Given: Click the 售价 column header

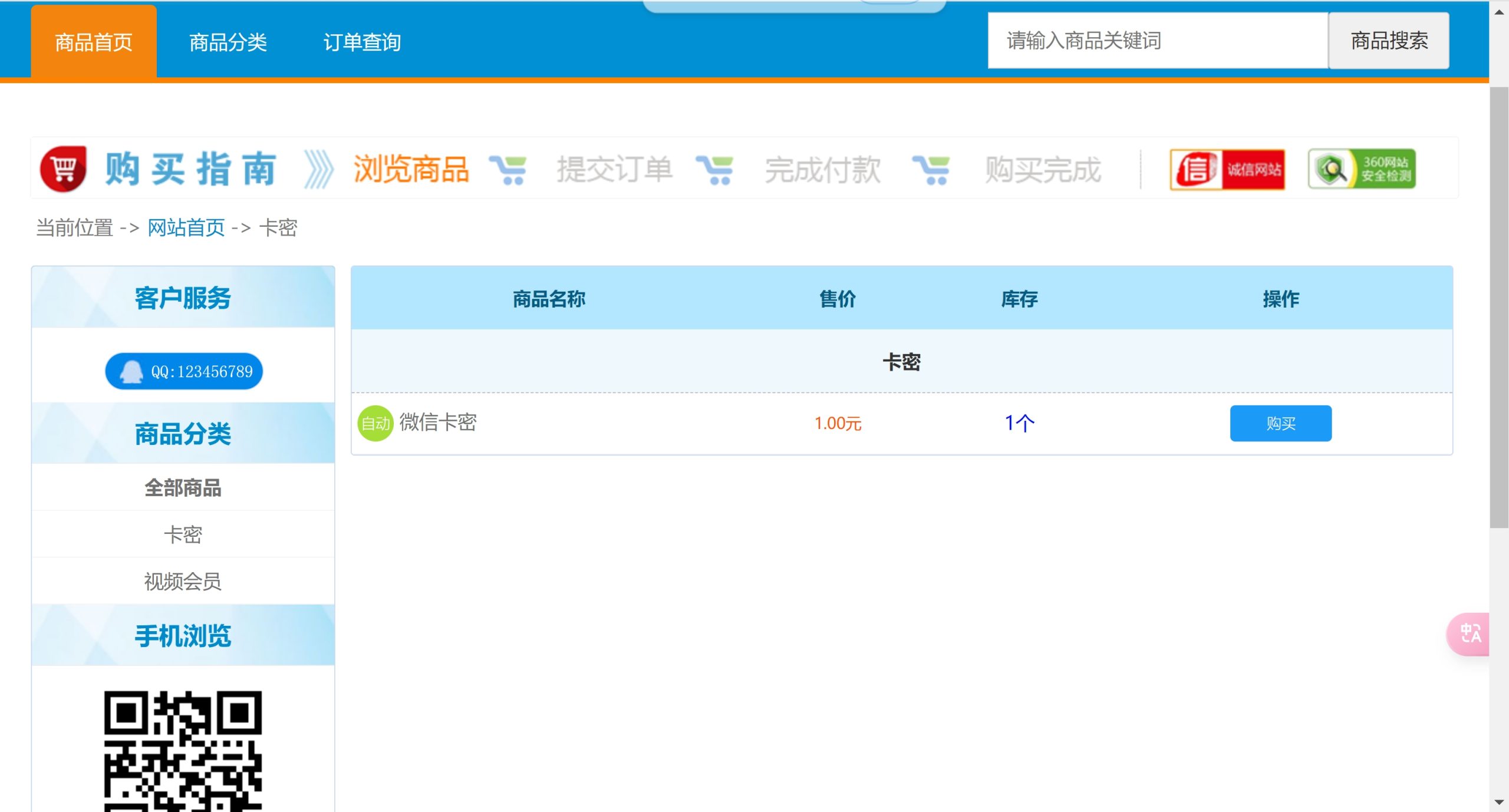Looking at the screenshot, I should (838, 299).
